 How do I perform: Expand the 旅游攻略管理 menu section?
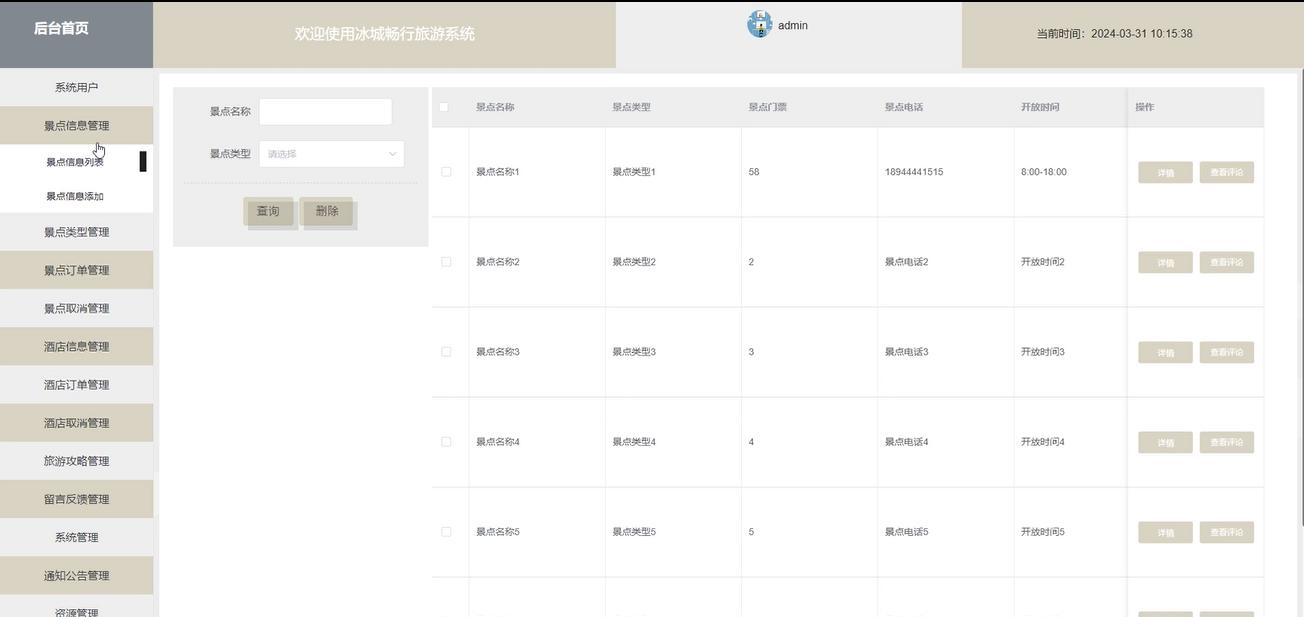77,461
